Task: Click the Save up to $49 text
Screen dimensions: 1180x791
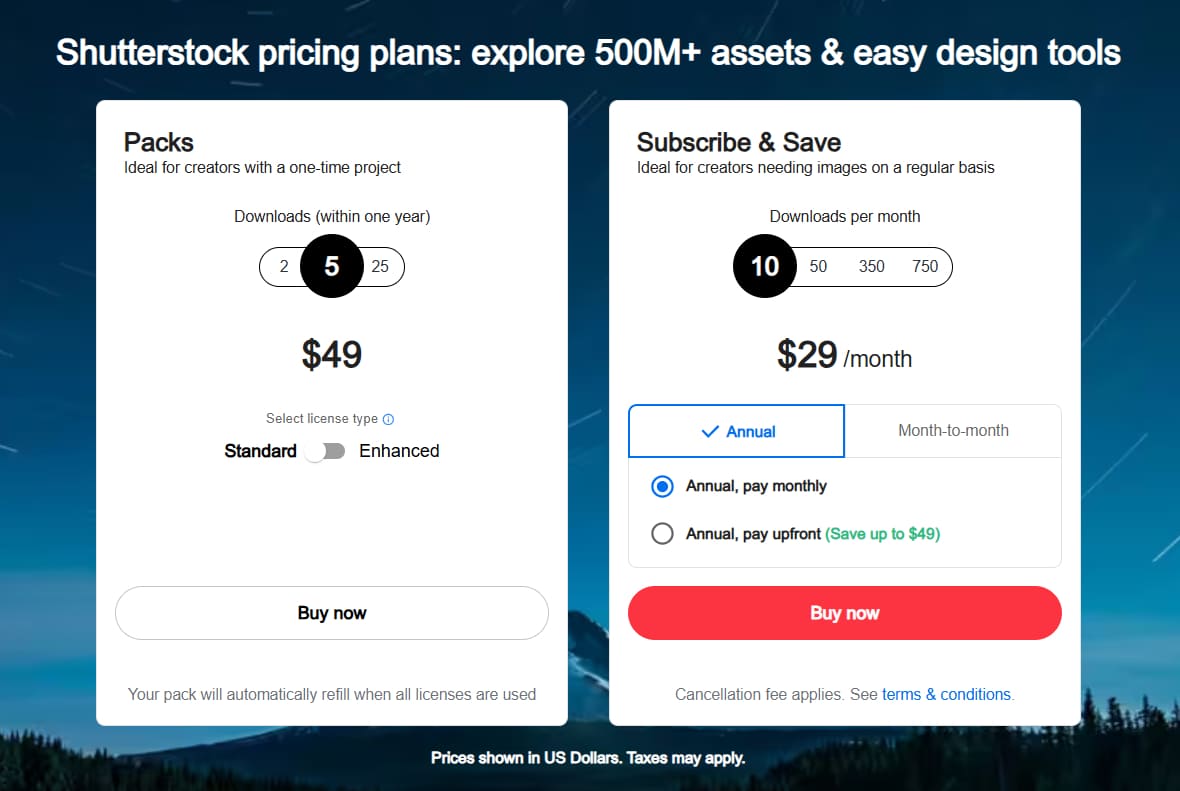Action: (x=882, y=534)
